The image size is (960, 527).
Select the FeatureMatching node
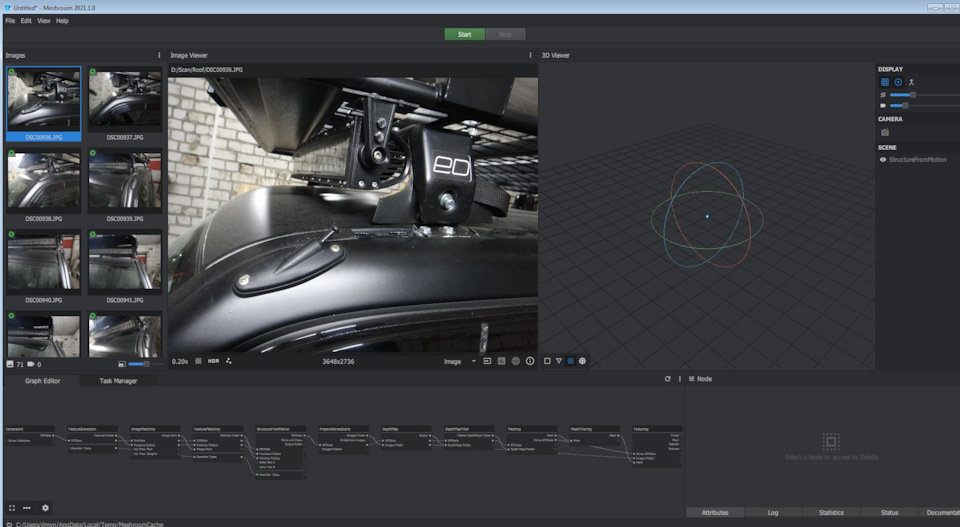coord(218,443)
